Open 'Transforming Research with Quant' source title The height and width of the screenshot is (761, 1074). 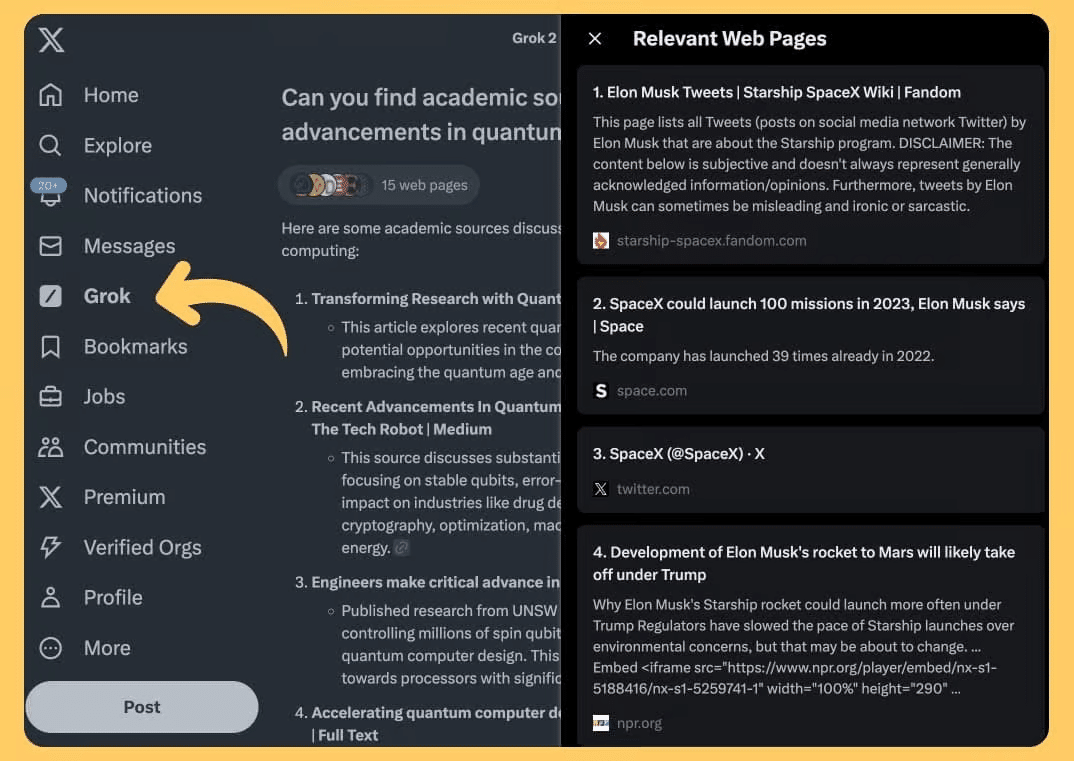click(436, 299)
